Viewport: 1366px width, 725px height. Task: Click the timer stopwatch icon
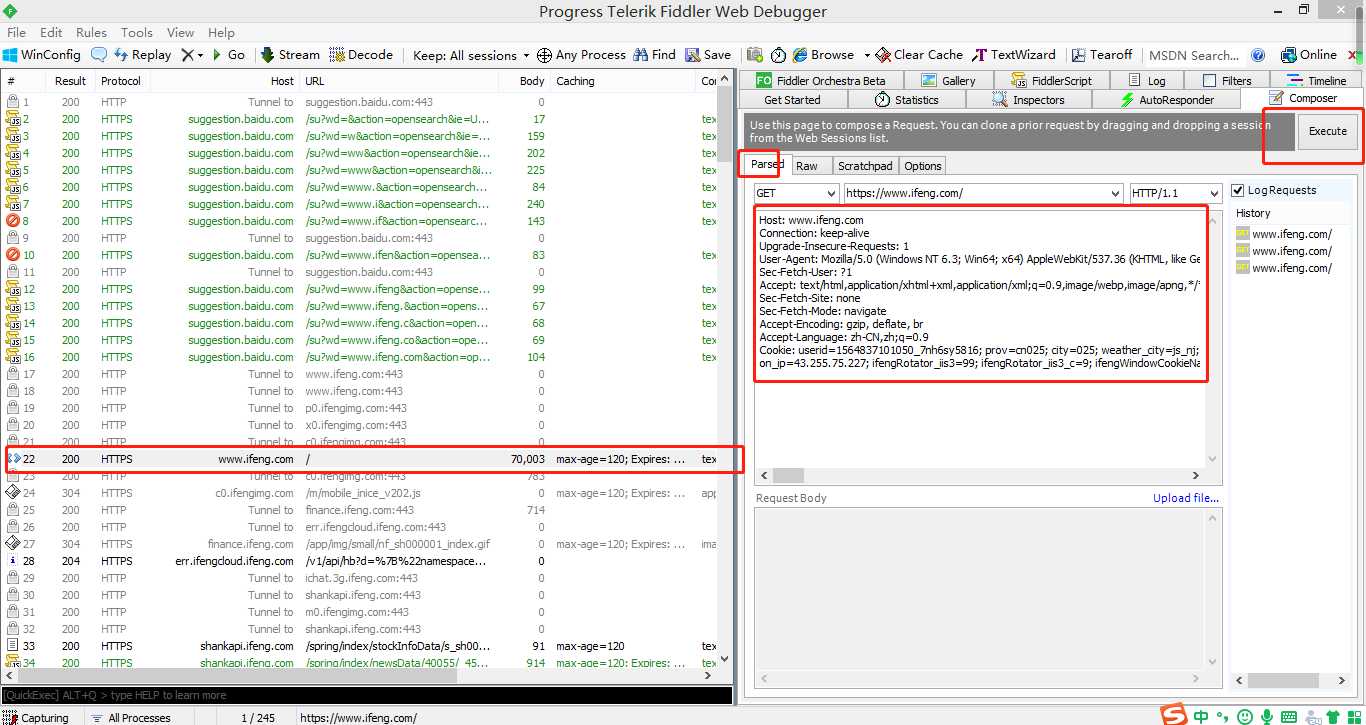coord(778,55)
